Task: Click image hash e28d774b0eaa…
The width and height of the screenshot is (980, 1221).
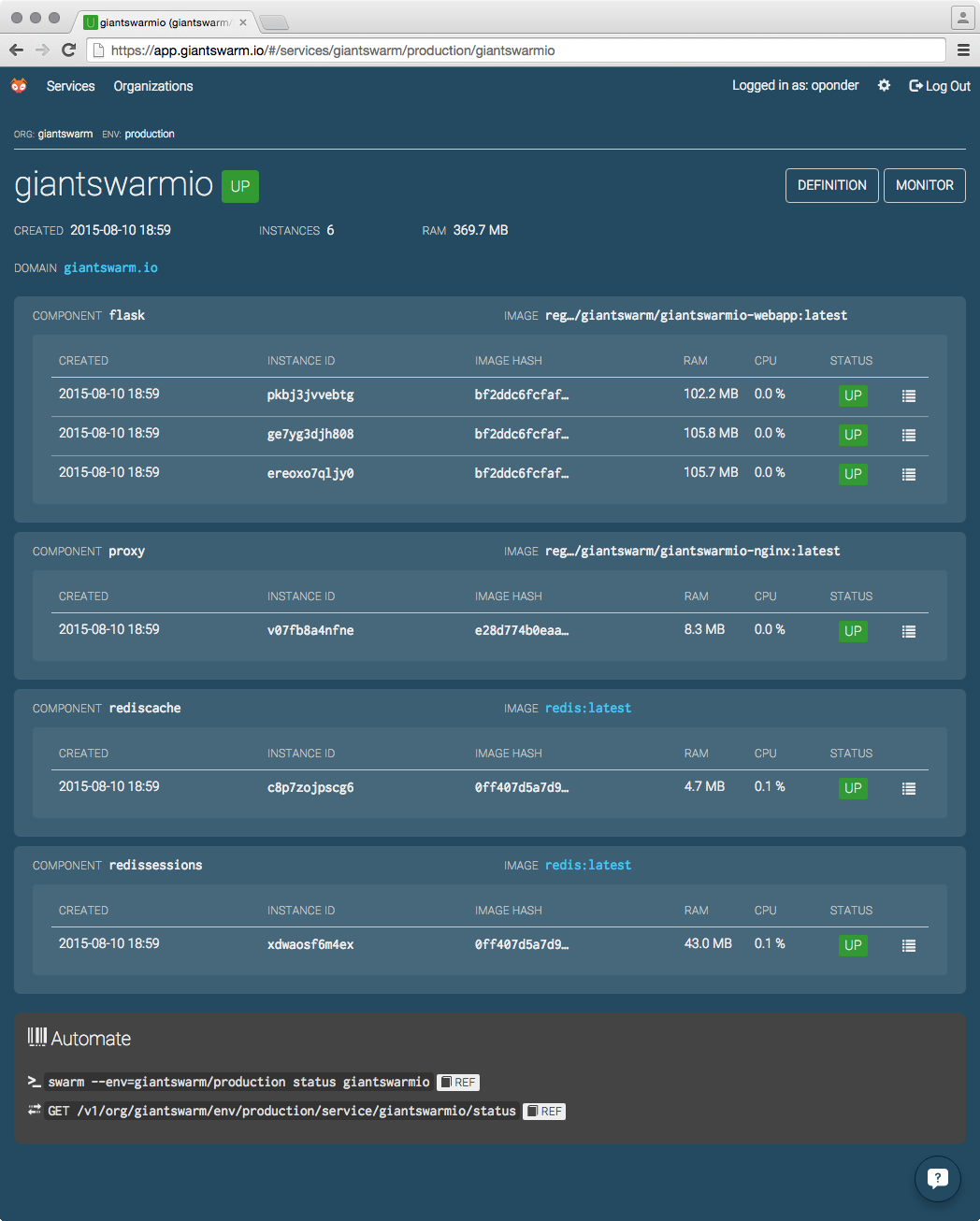Action: pos(522,630)
